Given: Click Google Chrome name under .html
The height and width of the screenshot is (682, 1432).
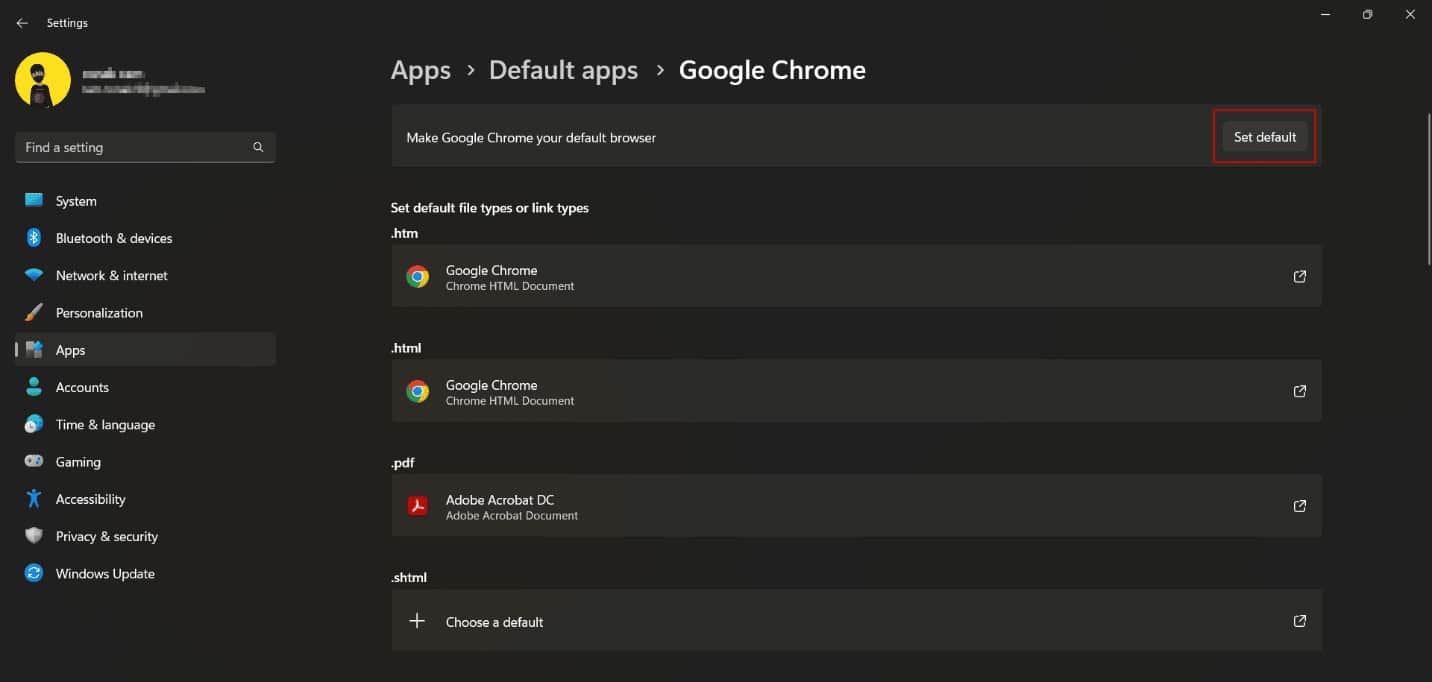Looking at the screenshot, I should point(491,385).
